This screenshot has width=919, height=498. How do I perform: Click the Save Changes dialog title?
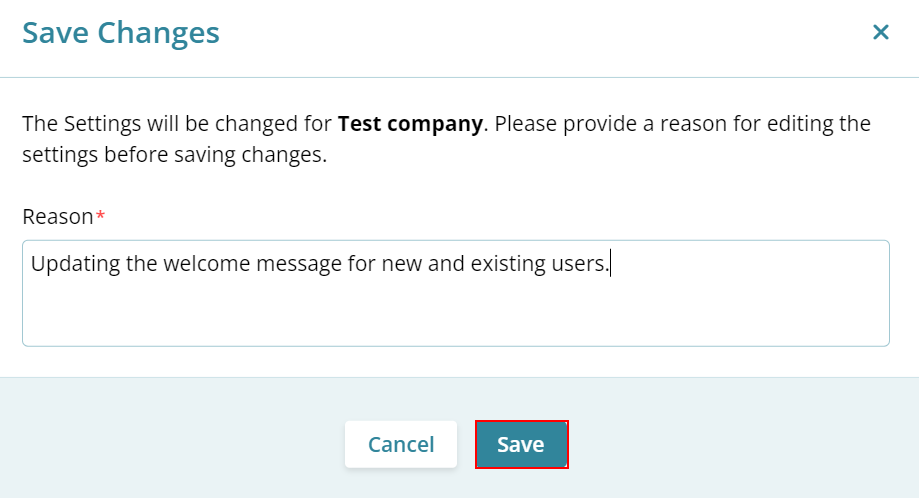(x=121, y=33)
